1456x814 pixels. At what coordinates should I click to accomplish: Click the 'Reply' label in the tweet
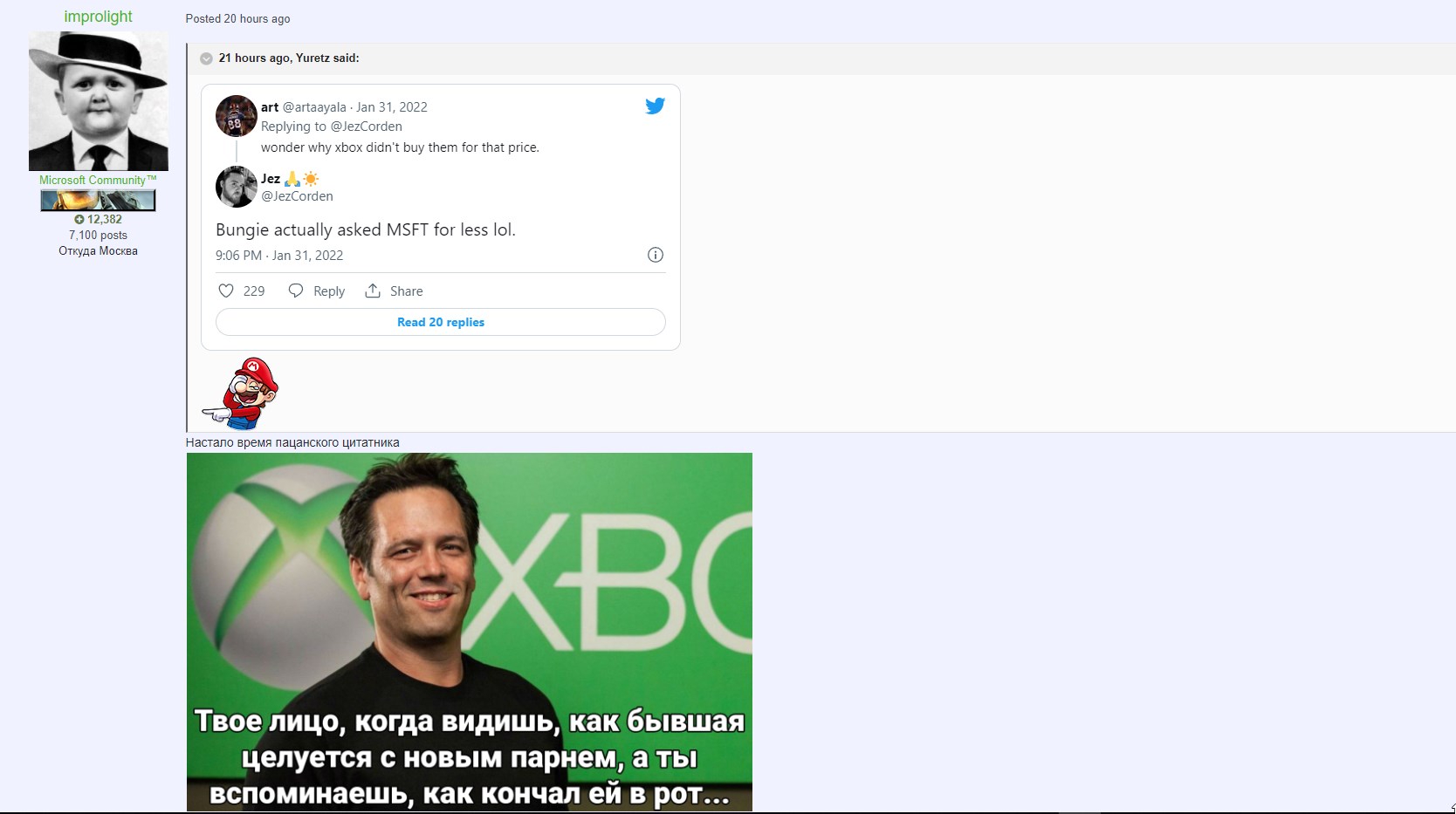[329, 291]
